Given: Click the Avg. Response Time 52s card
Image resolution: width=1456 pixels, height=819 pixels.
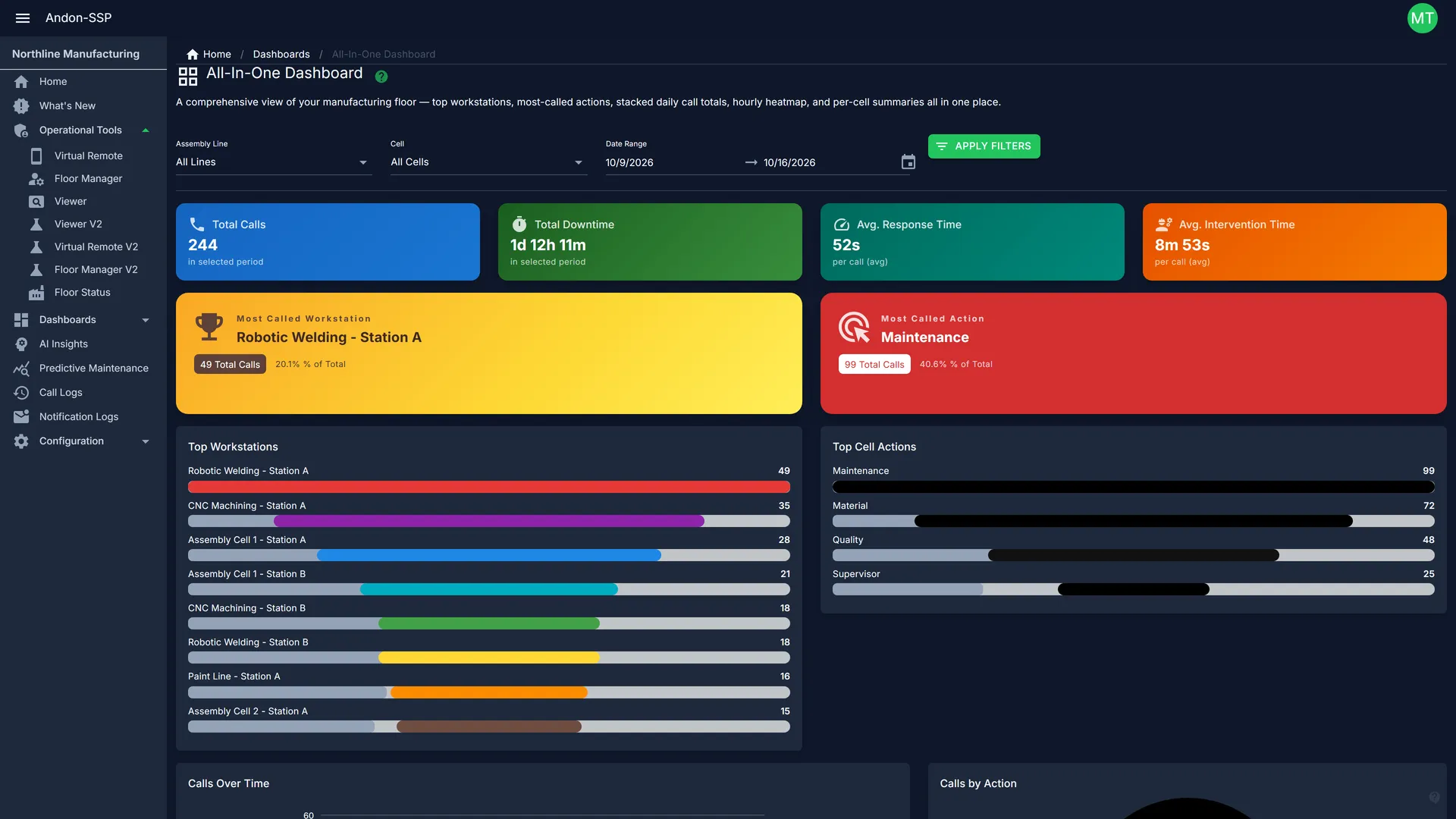Looking at the screenshot, I should 972,242.
